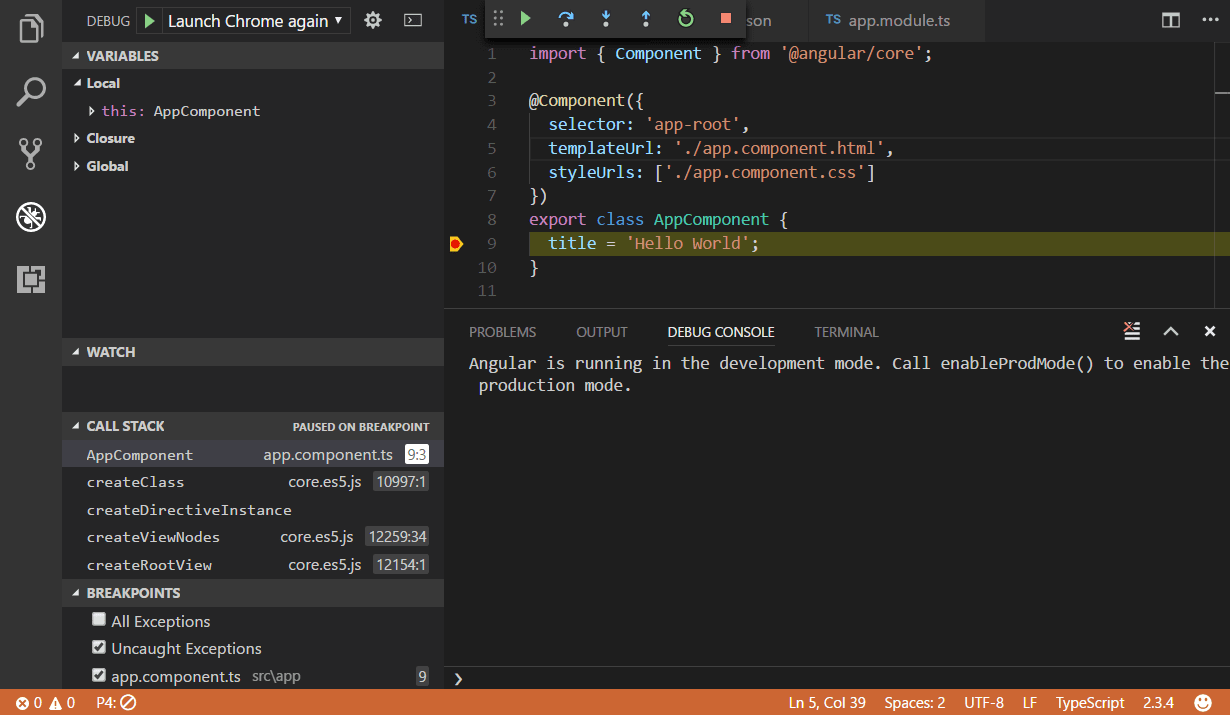Click UTF-8 in the status bar

tap(983, 702)
